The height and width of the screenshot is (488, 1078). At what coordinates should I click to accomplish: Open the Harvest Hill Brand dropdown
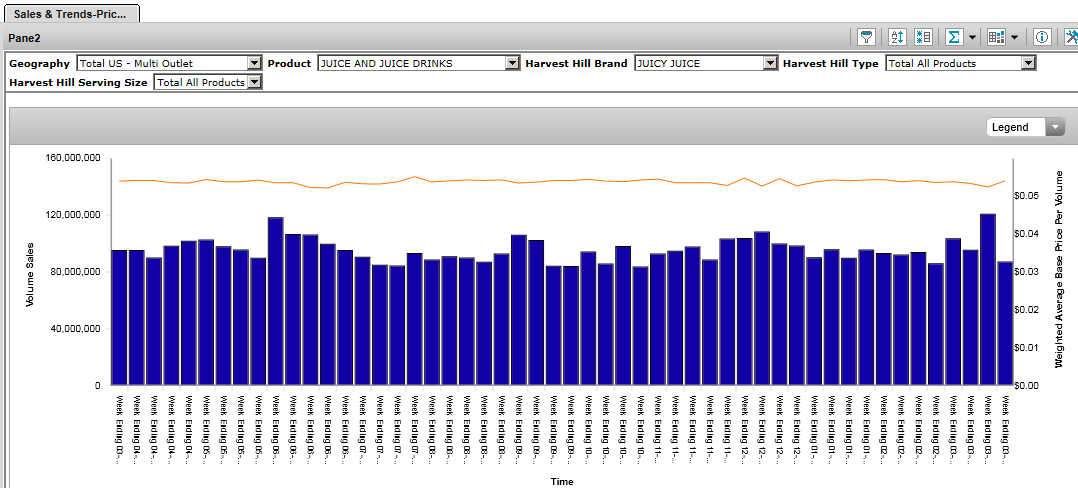[x=769, y=63]
